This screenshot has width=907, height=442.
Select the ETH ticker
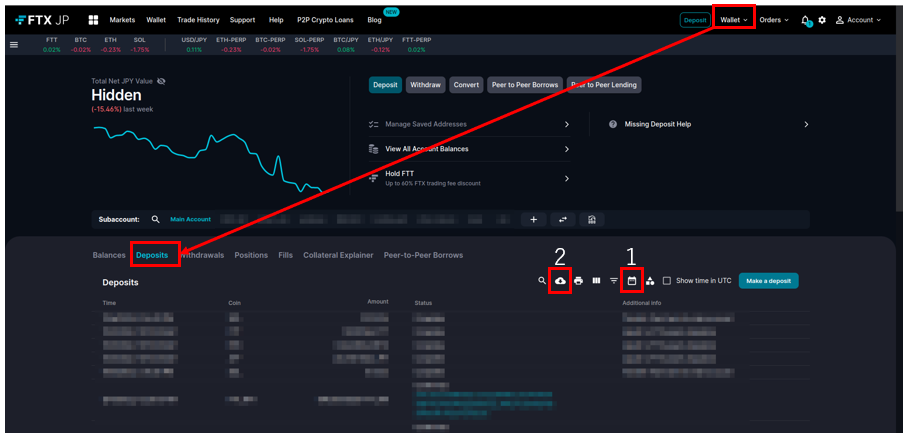(x=110, y=45)
